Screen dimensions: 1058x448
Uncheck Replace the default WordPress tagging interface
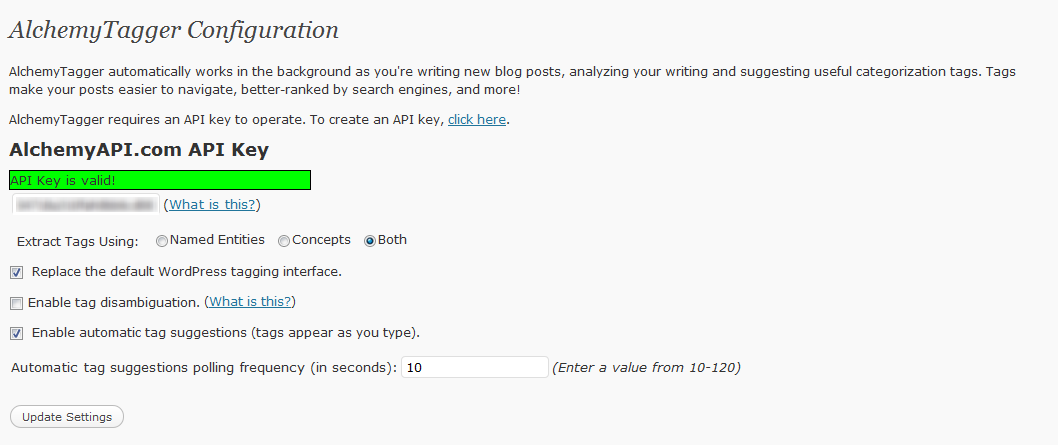click(17, 272)
